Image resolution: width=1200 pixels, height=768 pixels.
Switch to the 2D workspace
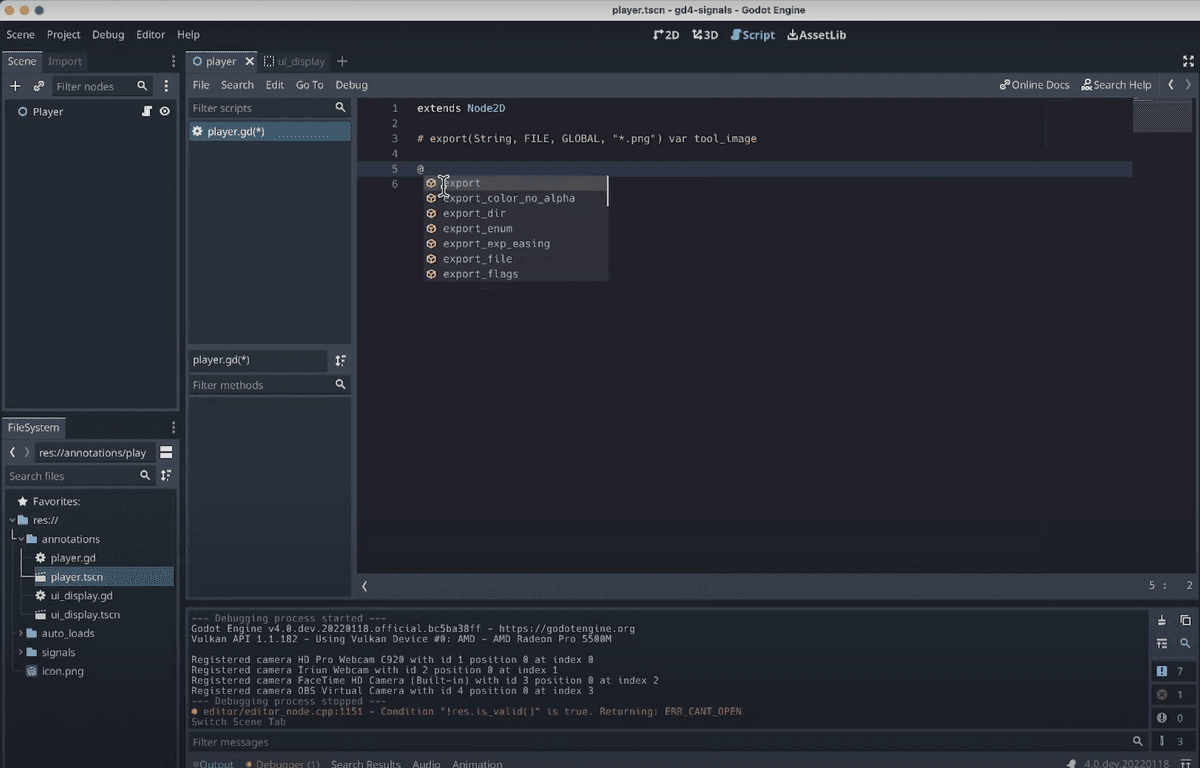666,34
